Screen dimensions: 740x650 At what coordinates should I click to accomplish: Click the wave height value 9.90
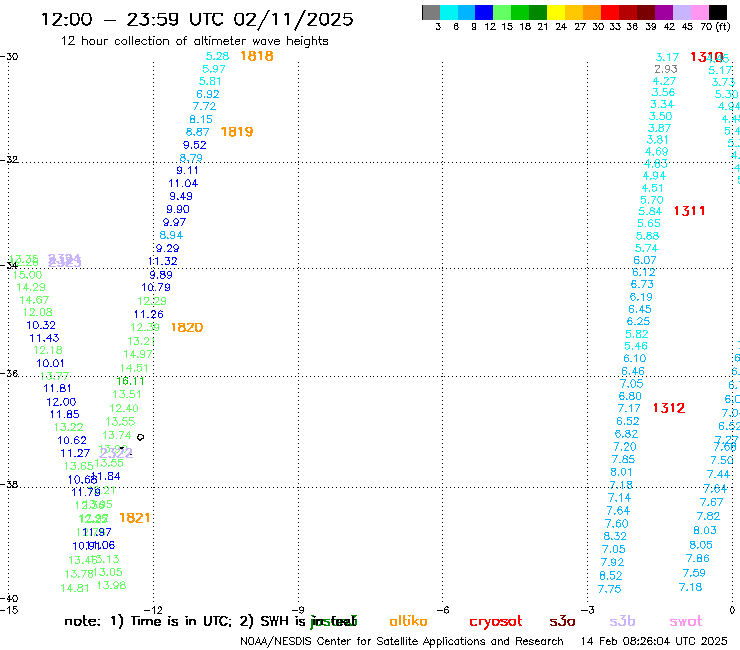(x=178, y=209)
